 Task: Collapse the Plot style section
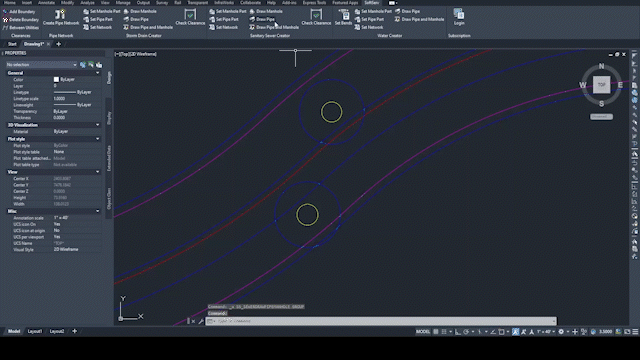(98, 139)
